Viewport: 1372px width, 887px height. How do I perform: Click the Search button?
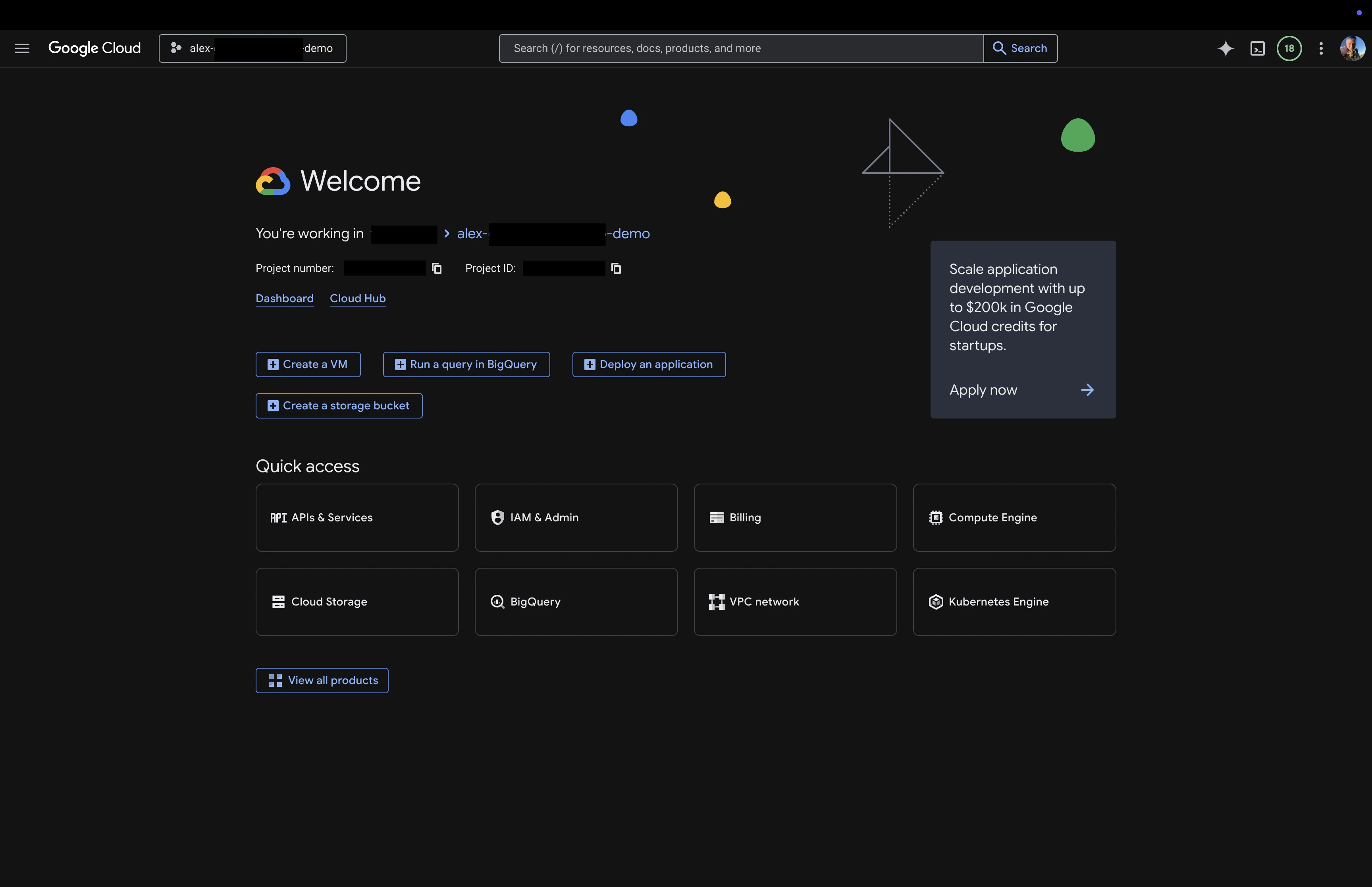click(x=1020, y=48)
